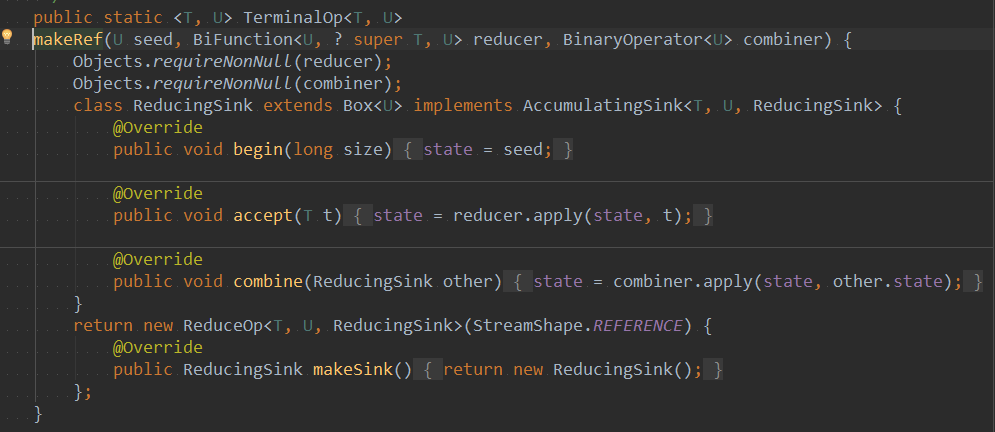995x432 pixels.
Task: Click the TerminalOp<T, U> return type
Action: coord(322,18)
